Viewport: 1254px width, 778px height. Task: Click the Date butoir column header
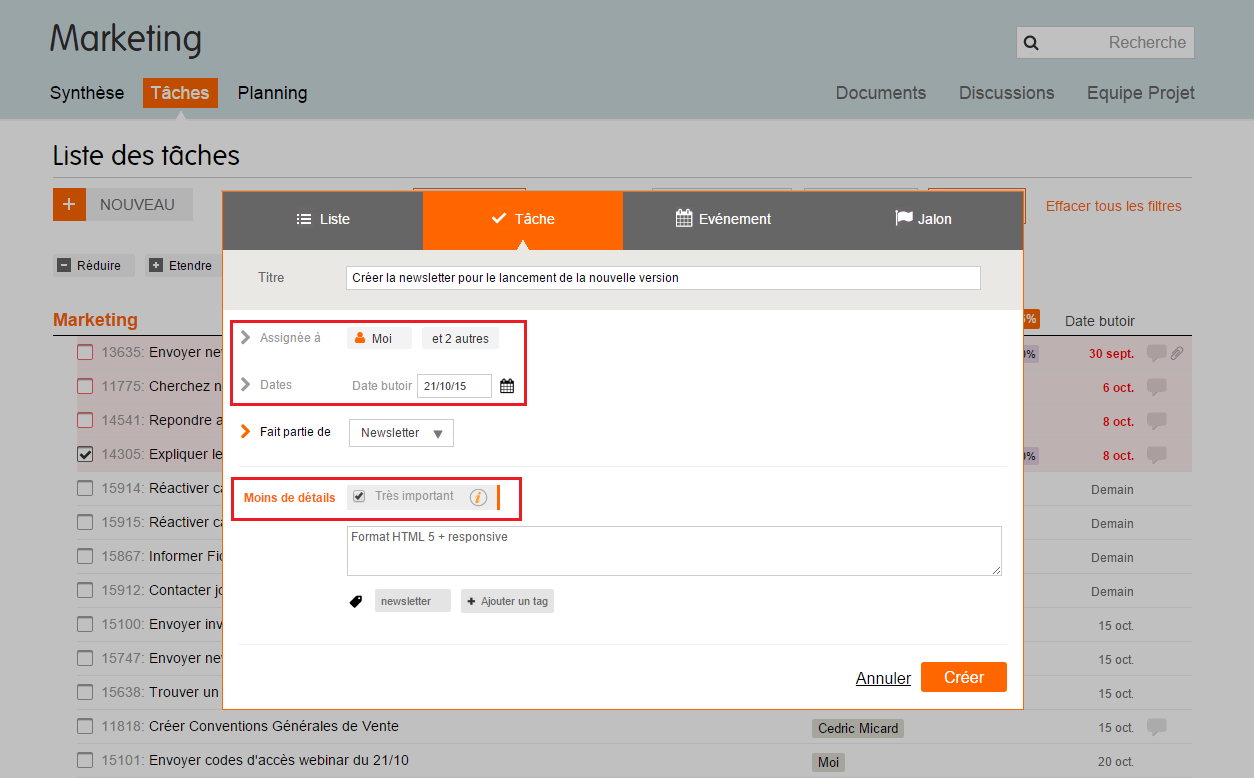(1100, 321)
